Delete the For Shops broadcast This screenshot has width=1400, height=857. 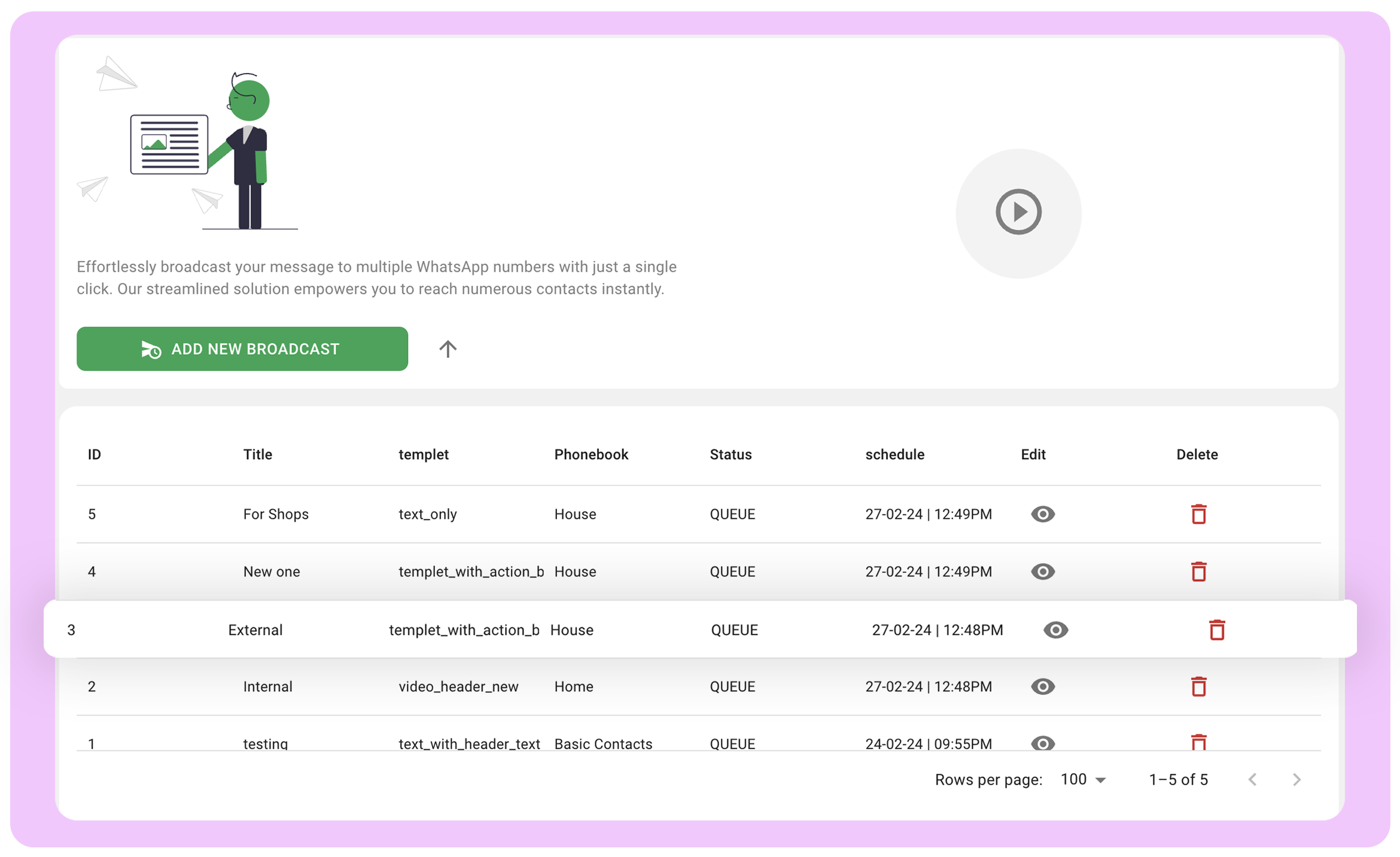1198,514
